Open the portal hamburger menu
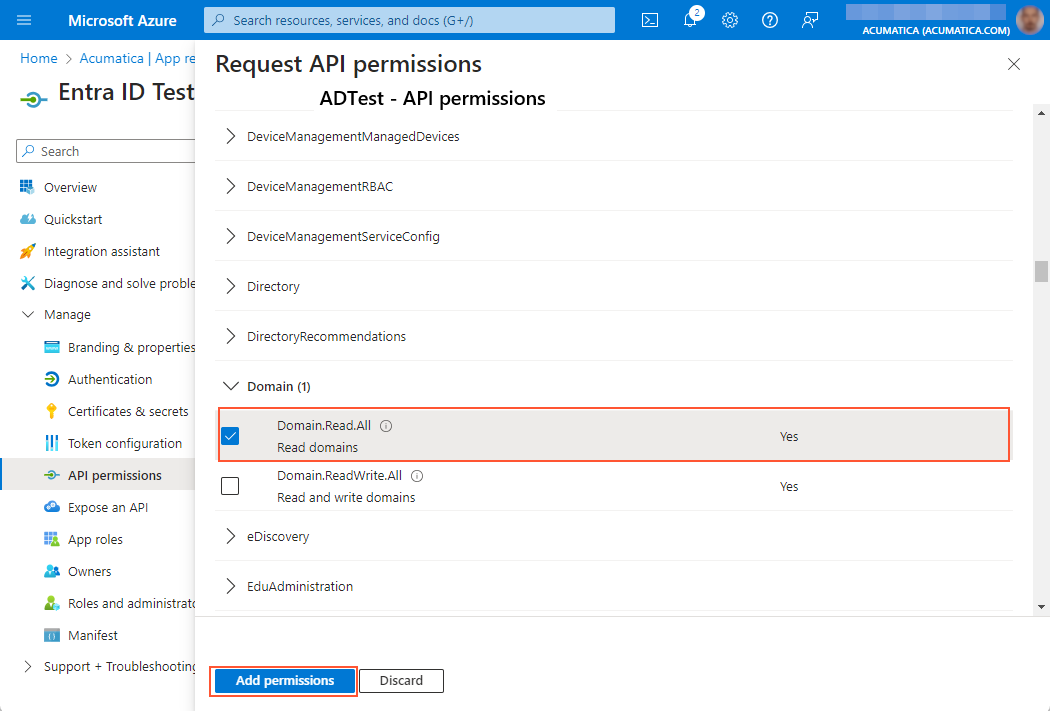 pyautogui.click(x=25, y=20)
